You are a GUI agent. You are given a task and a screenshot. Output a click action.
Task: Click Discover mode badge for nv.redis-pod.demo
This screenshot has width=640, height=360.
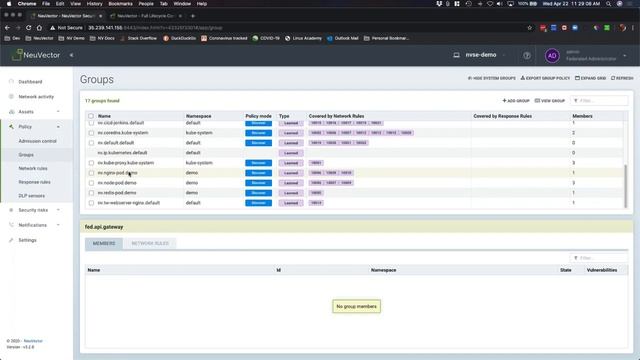pos(258,193)
